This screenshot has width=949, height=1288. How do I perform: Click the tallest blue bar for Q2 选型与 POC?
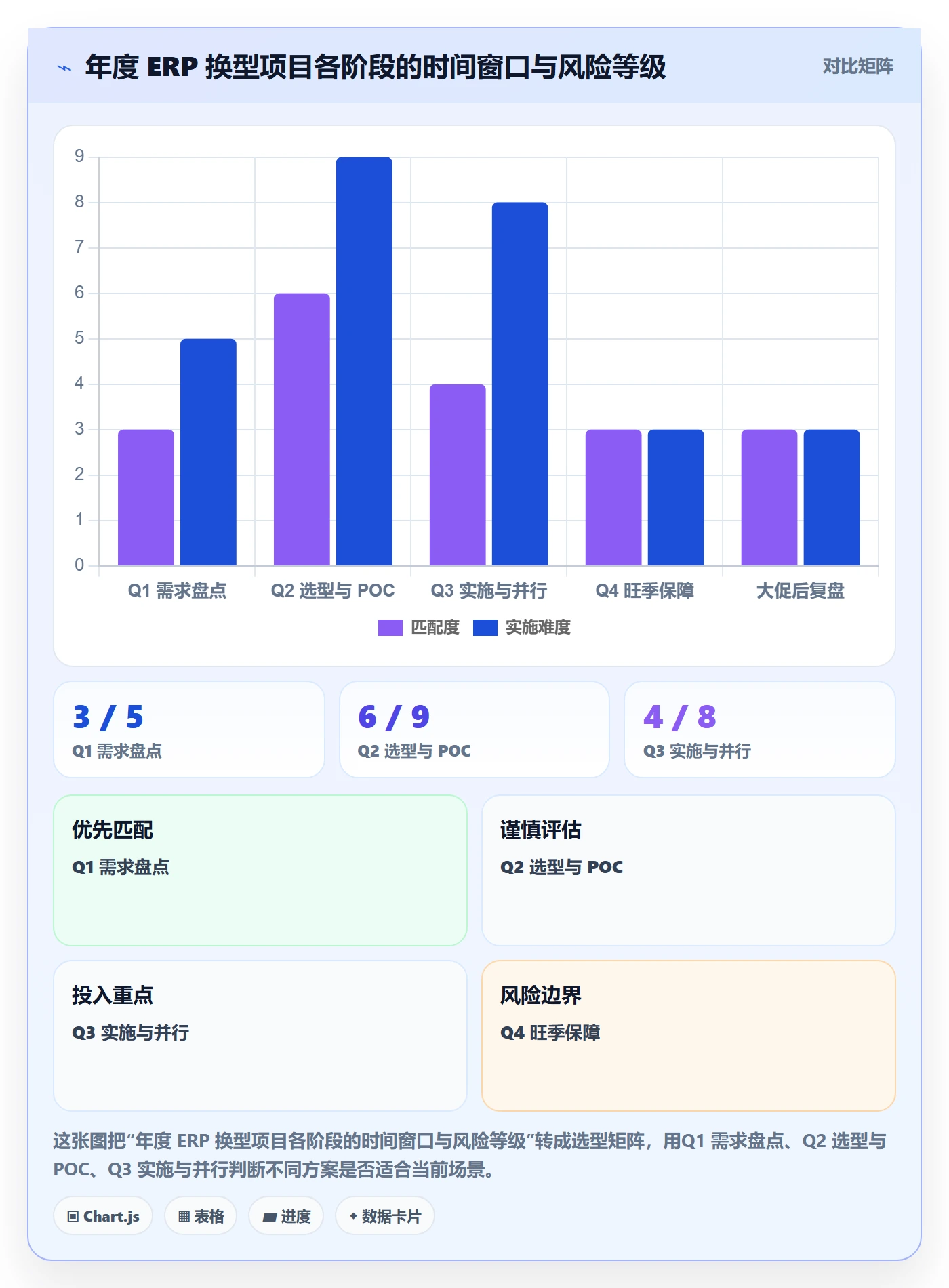click(364, 361)
